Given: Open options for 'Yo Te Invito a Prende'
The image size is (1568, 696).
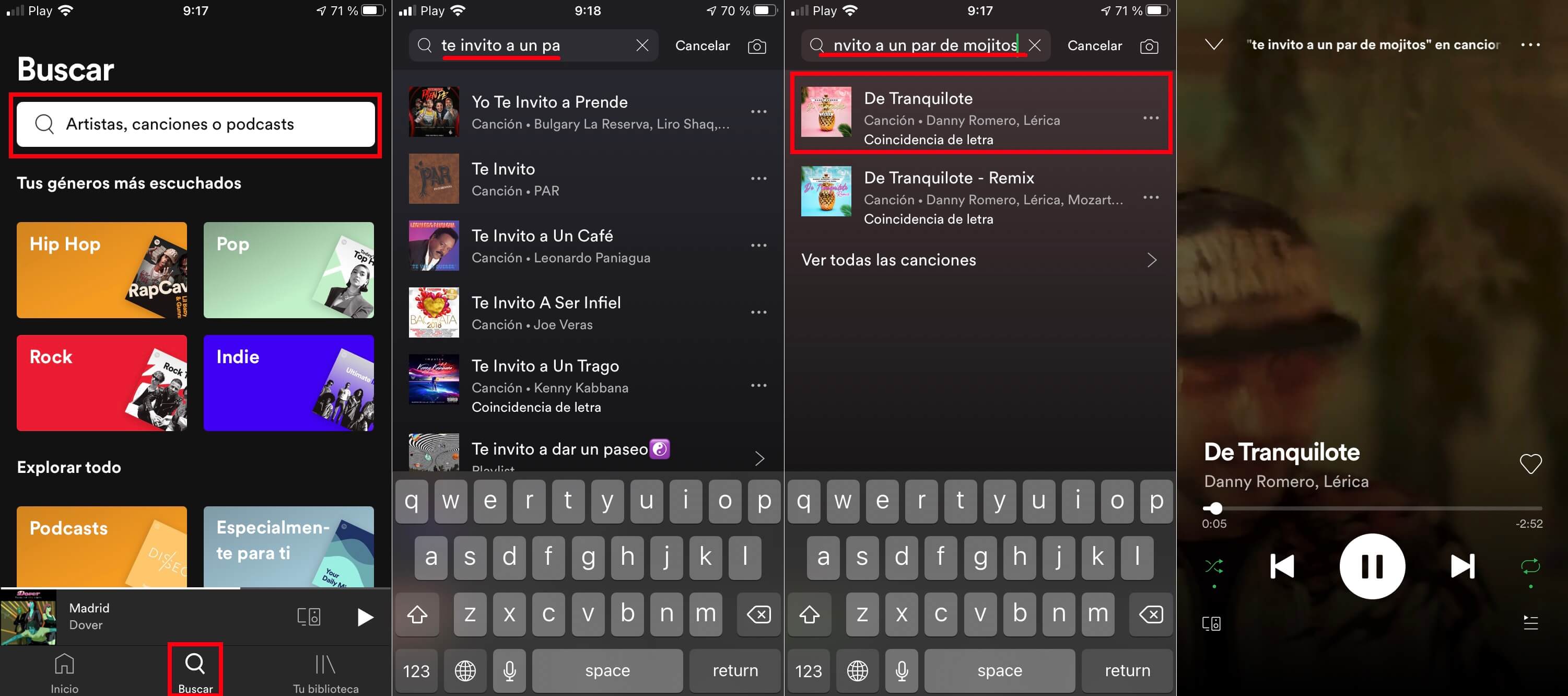Looking at the screenshot, I should 758,112.
